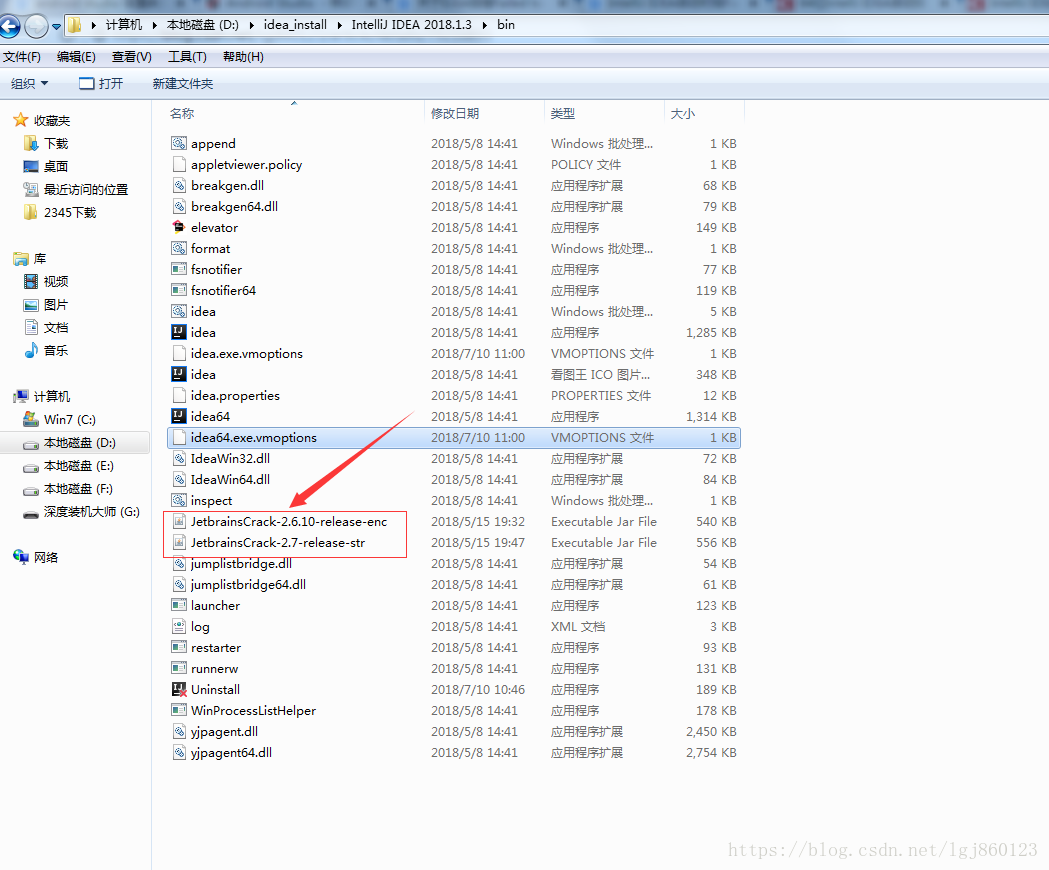Select the idea.exe.vmoptions file
1049x870 pixels.
pos(454,353)
